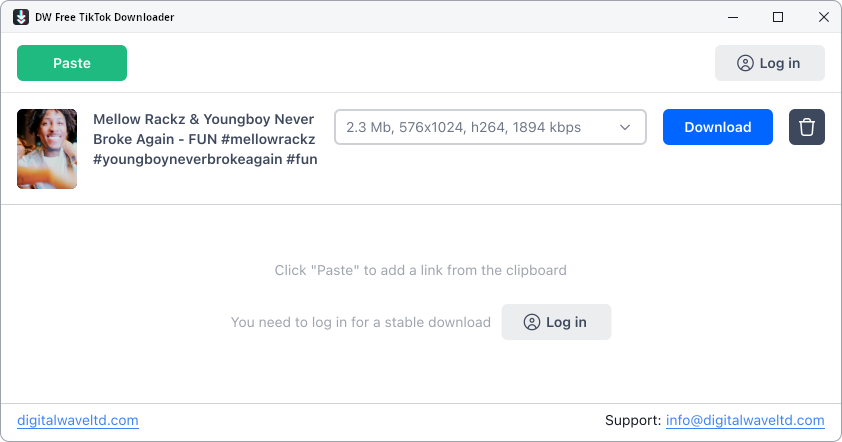Click Log in beside stable download message

coord(556,322)
